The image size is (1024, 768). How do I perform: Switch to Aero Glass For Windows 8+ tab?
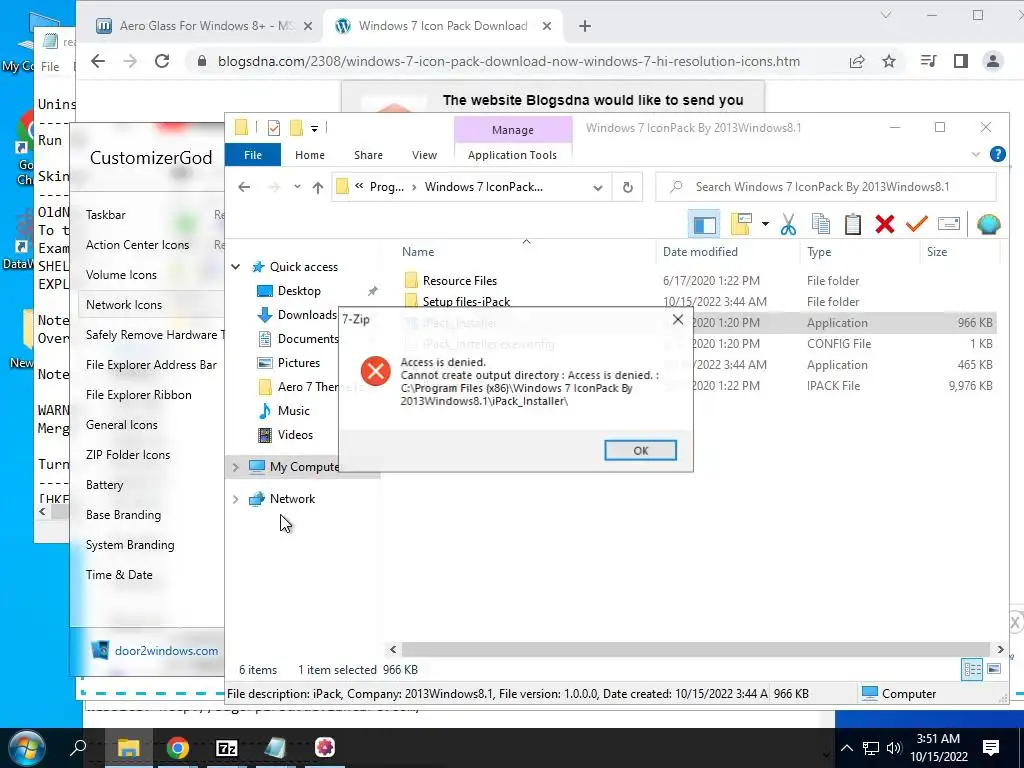(204, 26)
